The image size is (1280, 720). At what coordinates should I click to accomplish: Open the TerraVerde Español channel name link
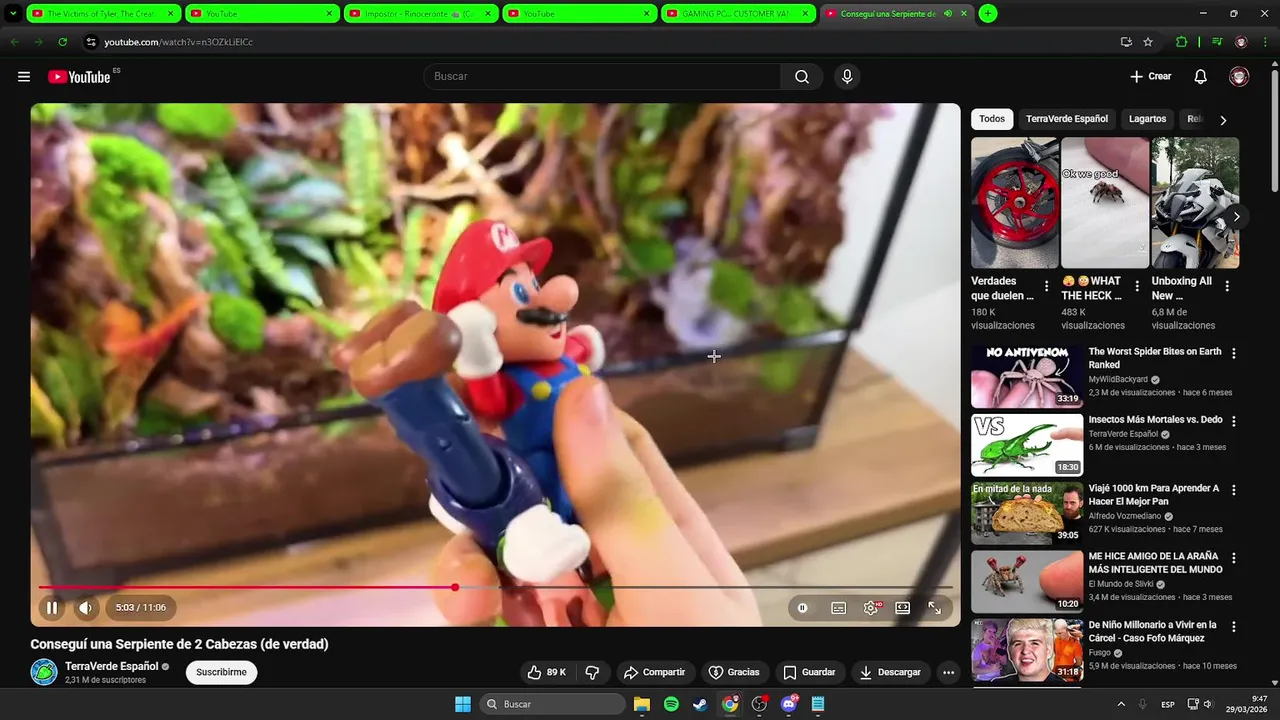pos(112,666)
